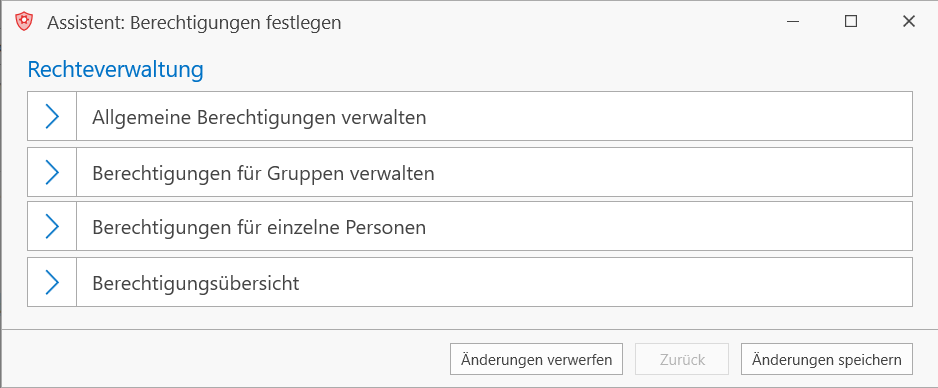This screenshot has width=938, height=388.
Task: Click the Rechteverwaltung heading
Action: point(115,70)
